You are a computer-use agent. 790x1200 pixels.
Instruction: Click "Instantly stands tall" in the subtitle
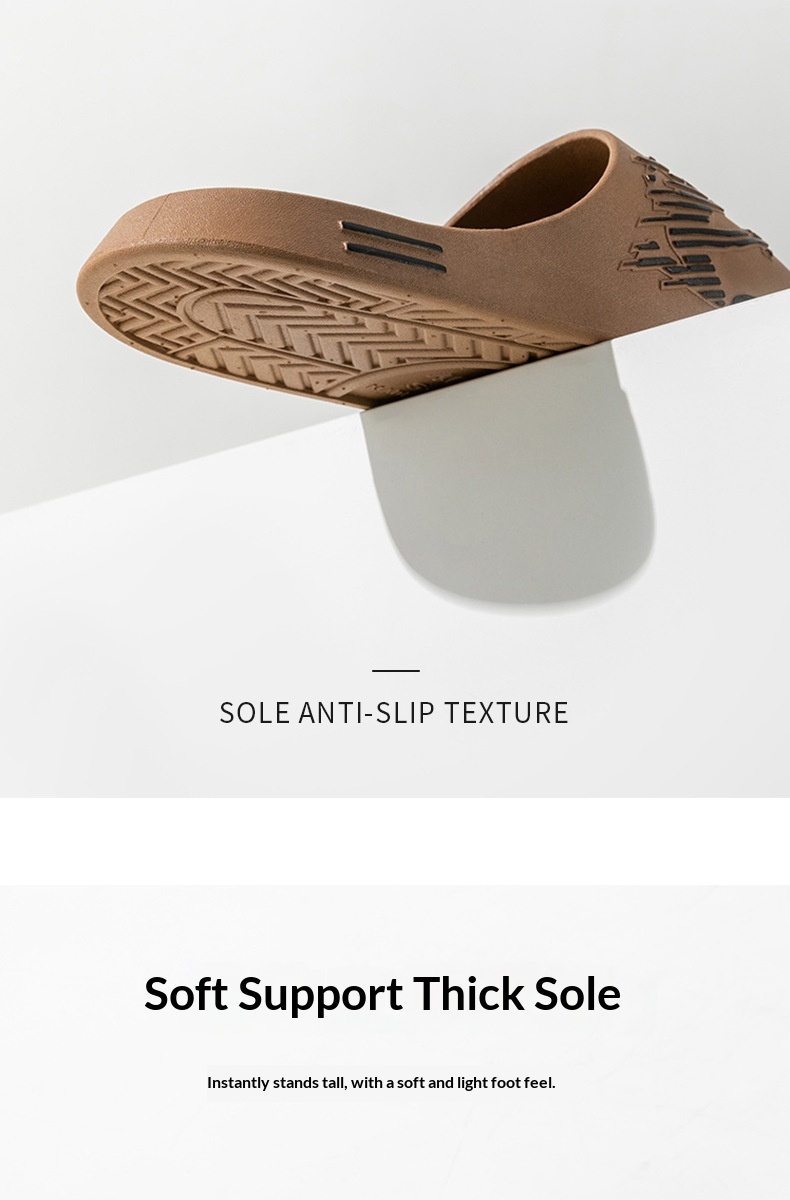[276, 1082]
